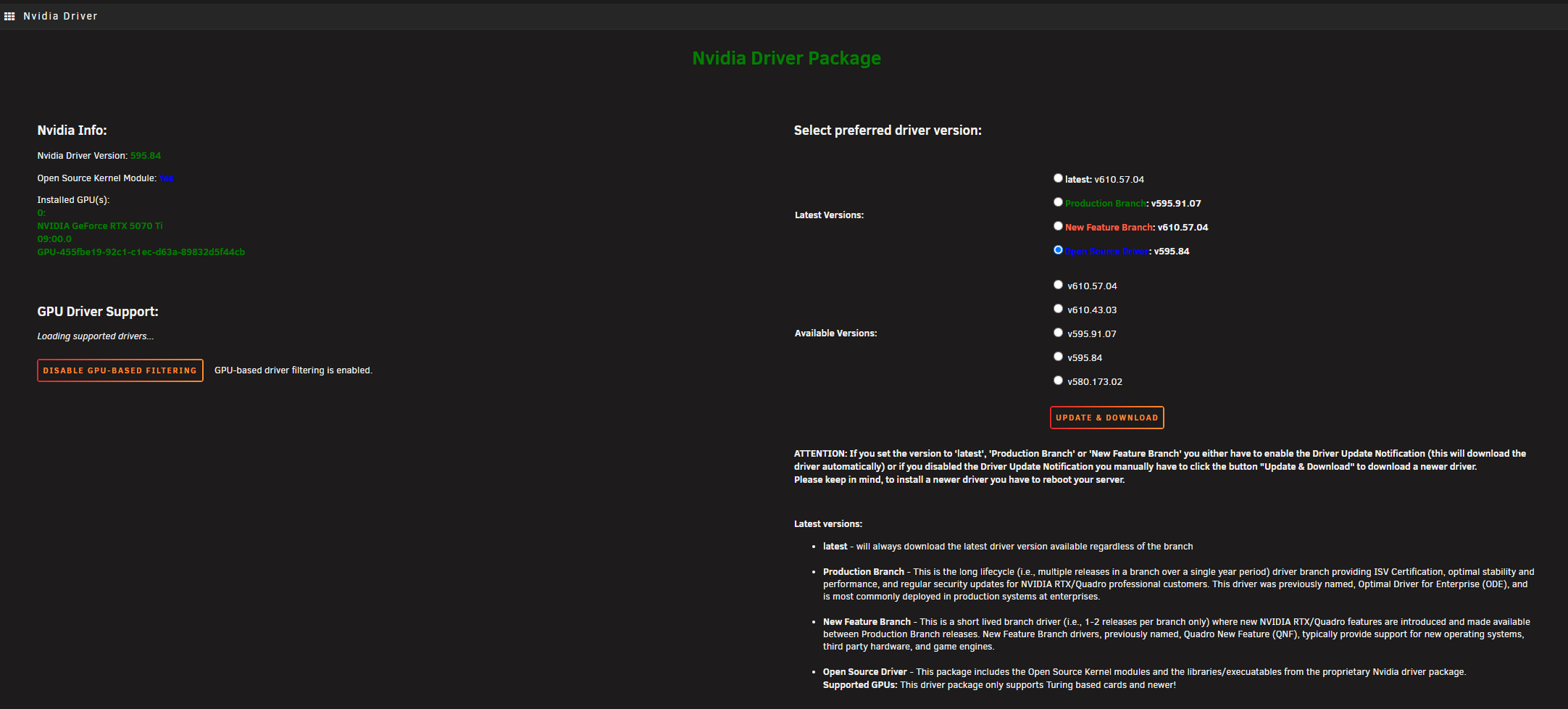Screen dimensions: 1568x709
Task: Pick the New Feature Branch radio option
Action: 1058,226
